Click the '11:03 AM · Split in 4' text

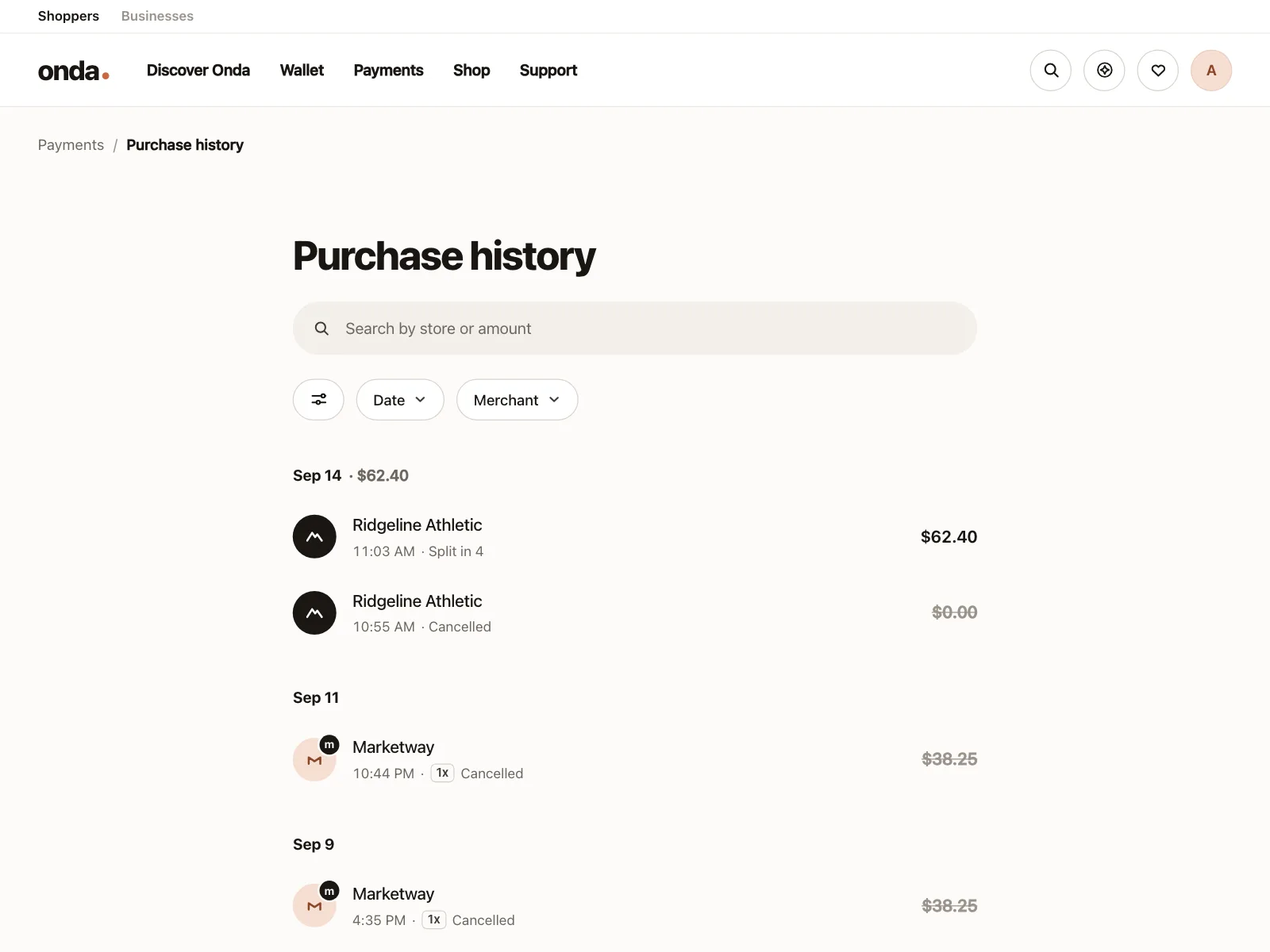pyautogui.click(x=418, y=551)
